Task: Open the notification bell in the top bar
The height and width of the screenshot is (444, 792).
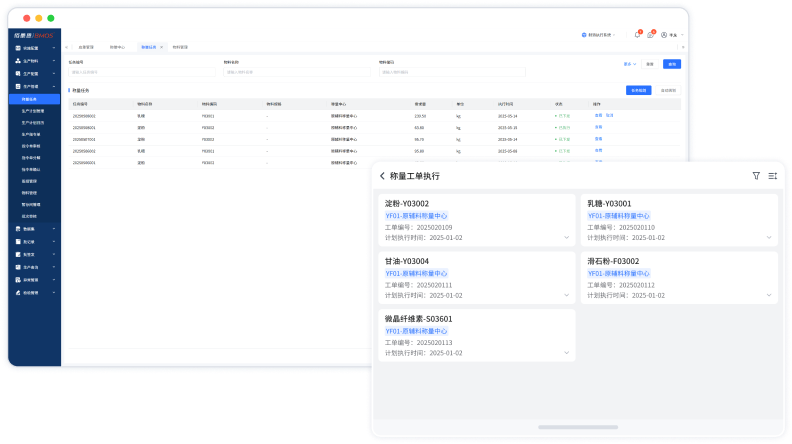Action: coord(637,35)
